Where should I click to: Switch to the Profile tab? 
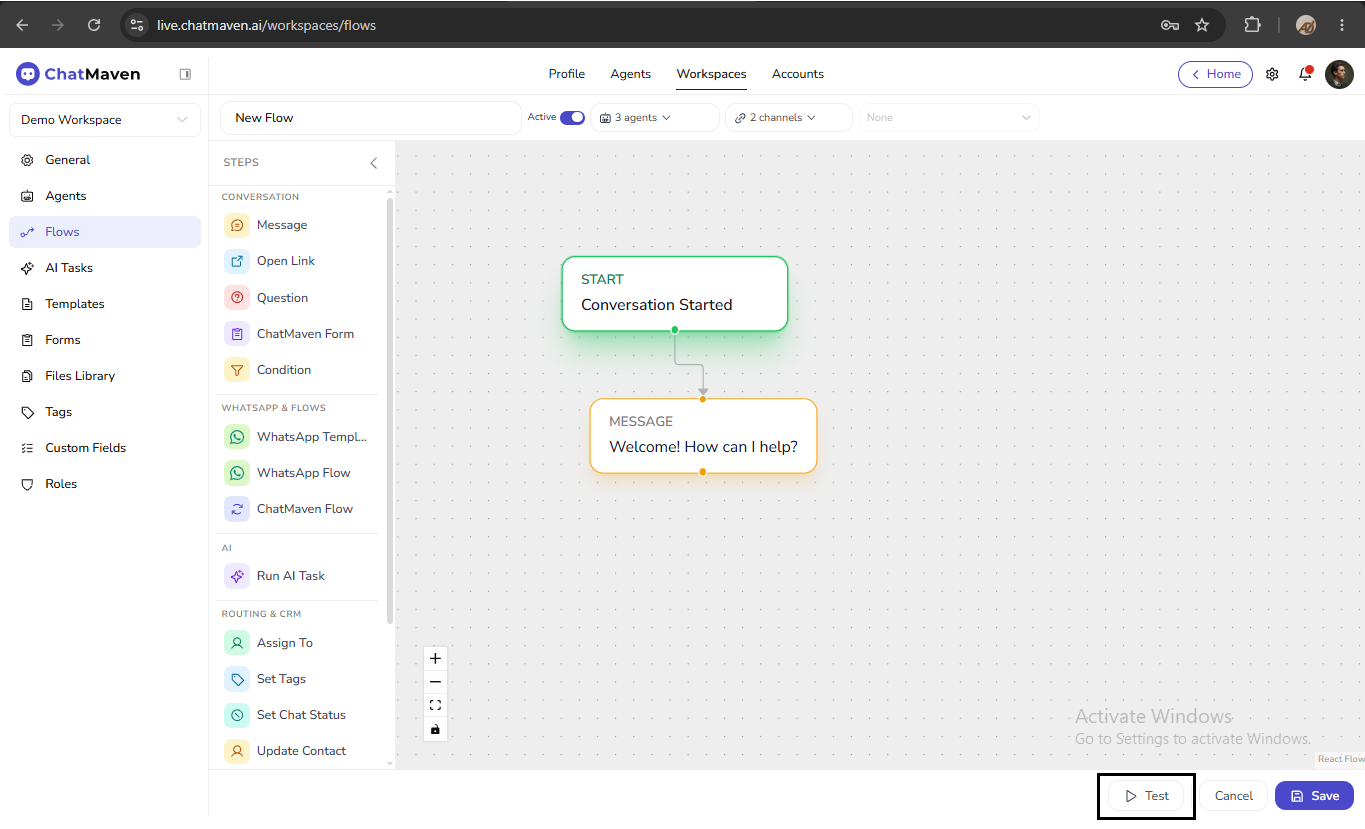point(567,74)
